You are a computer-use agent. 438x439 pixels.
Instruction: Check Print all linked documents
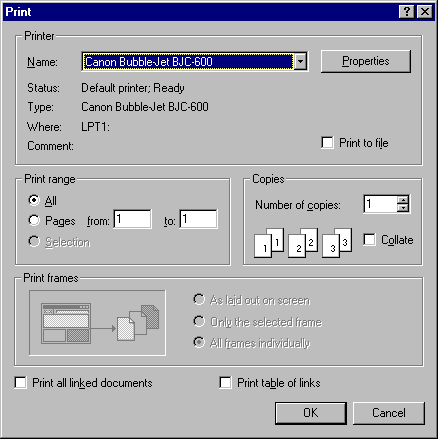point(21,383)
